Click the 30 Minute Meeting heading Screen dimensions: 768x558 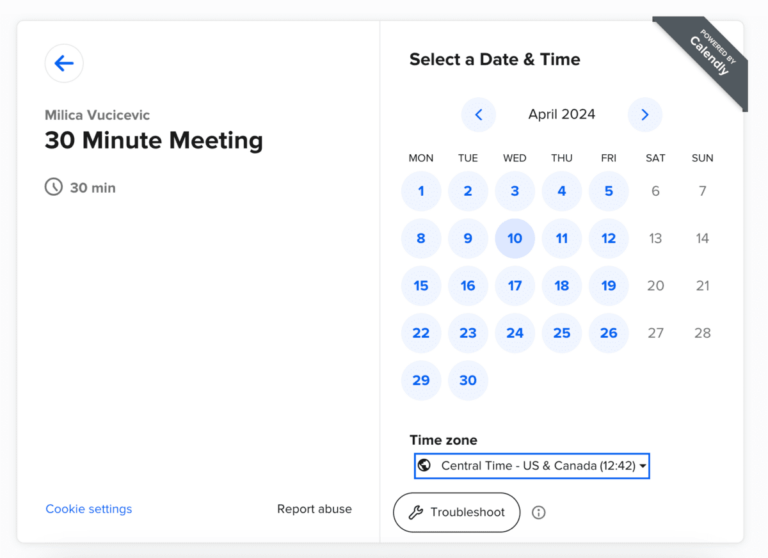(154, 141)
